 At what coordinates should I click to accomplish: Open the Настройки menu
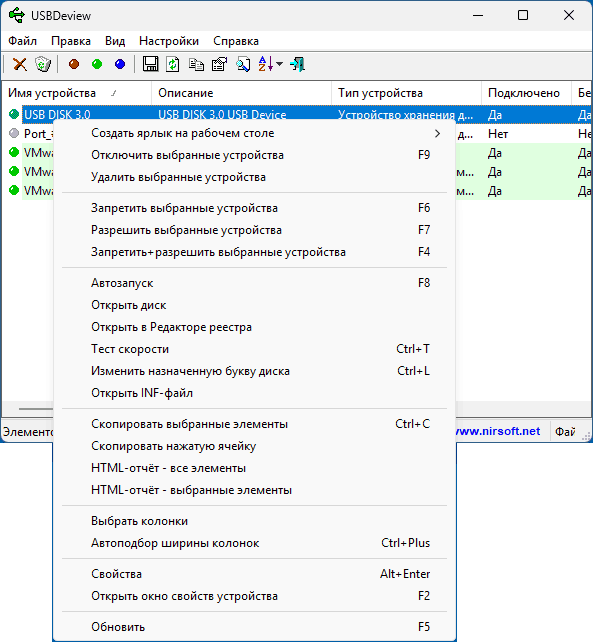pyautogui.click(x=169, y=41)
